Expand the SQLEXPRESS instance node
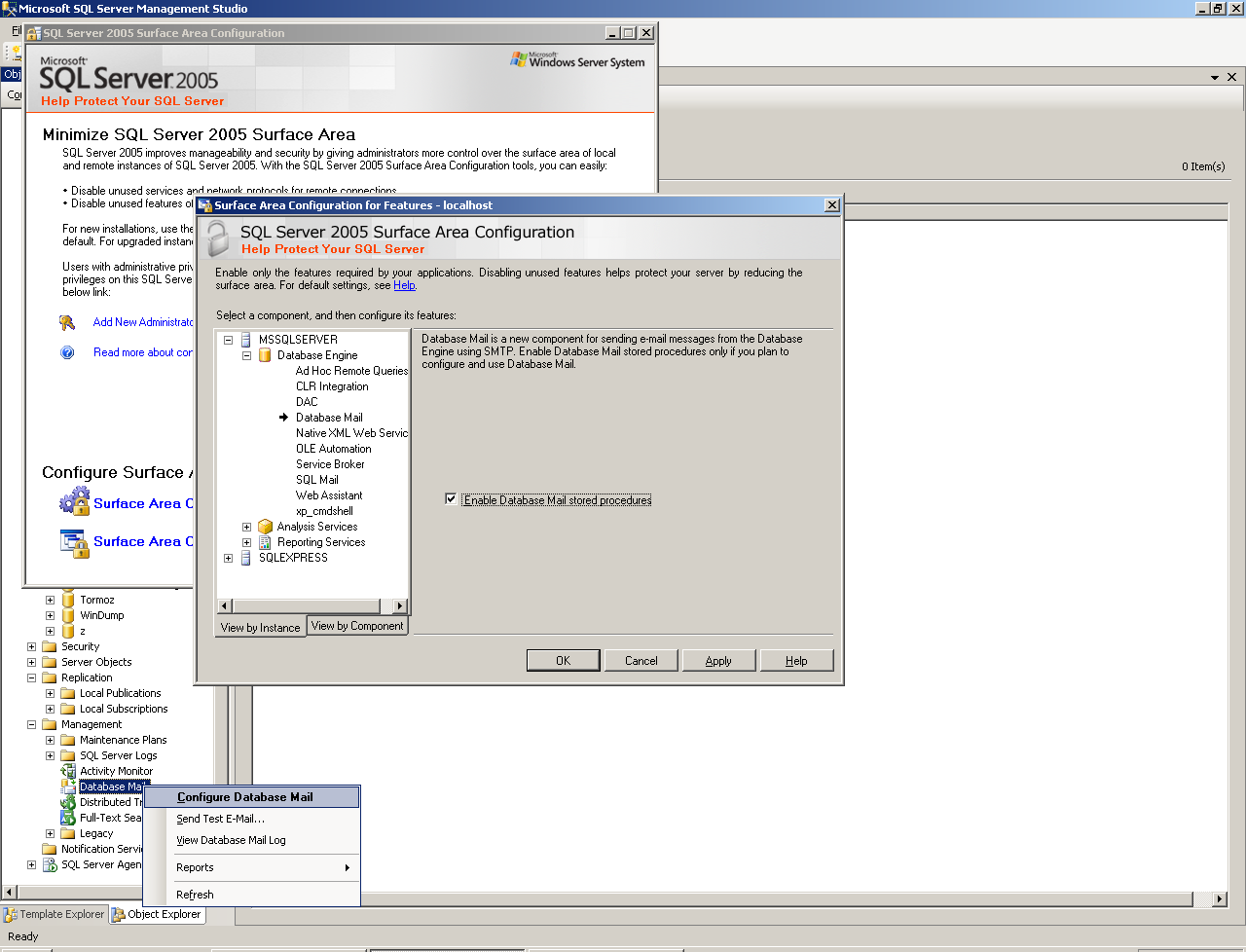The image size is (1246, 952). [228, 558]
